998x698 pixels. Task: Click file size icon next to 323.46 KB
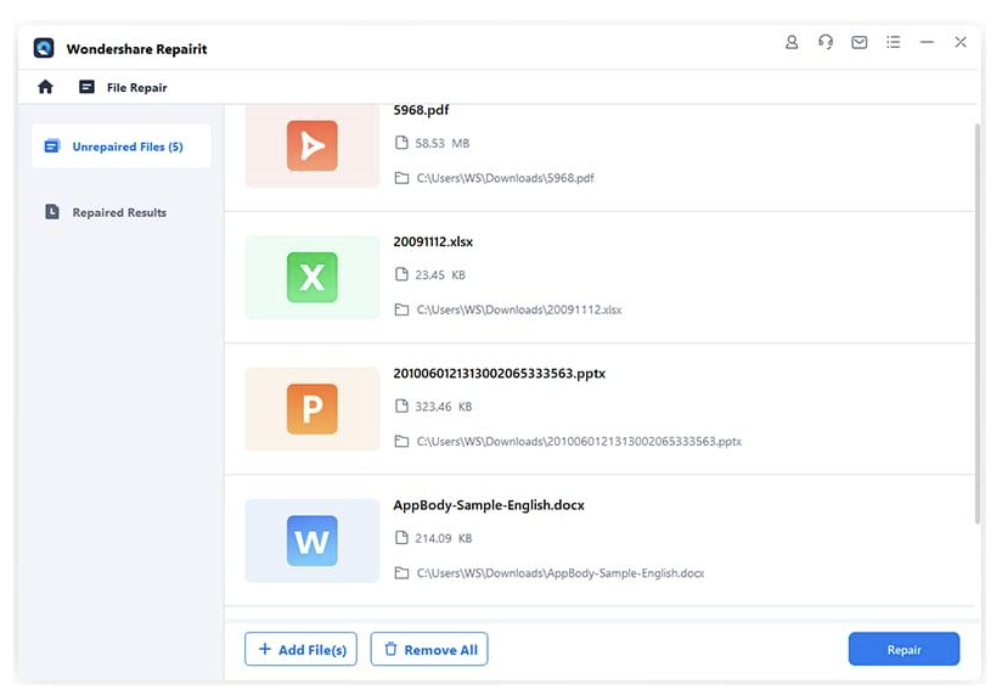[402, 406]
